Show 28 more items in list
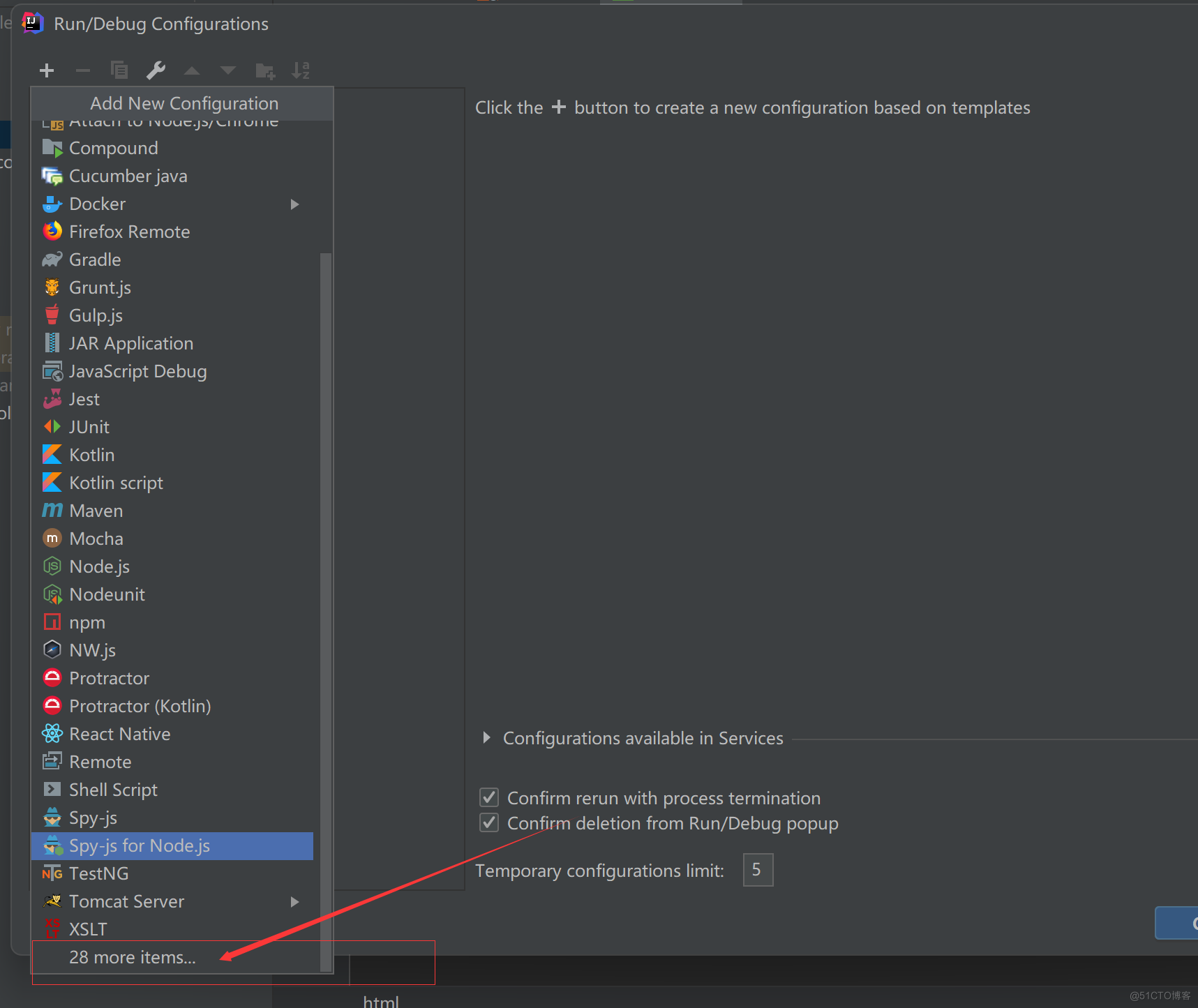Image resolution: width=1198 pixels, height=1008 pixels. tap(172, 957)
